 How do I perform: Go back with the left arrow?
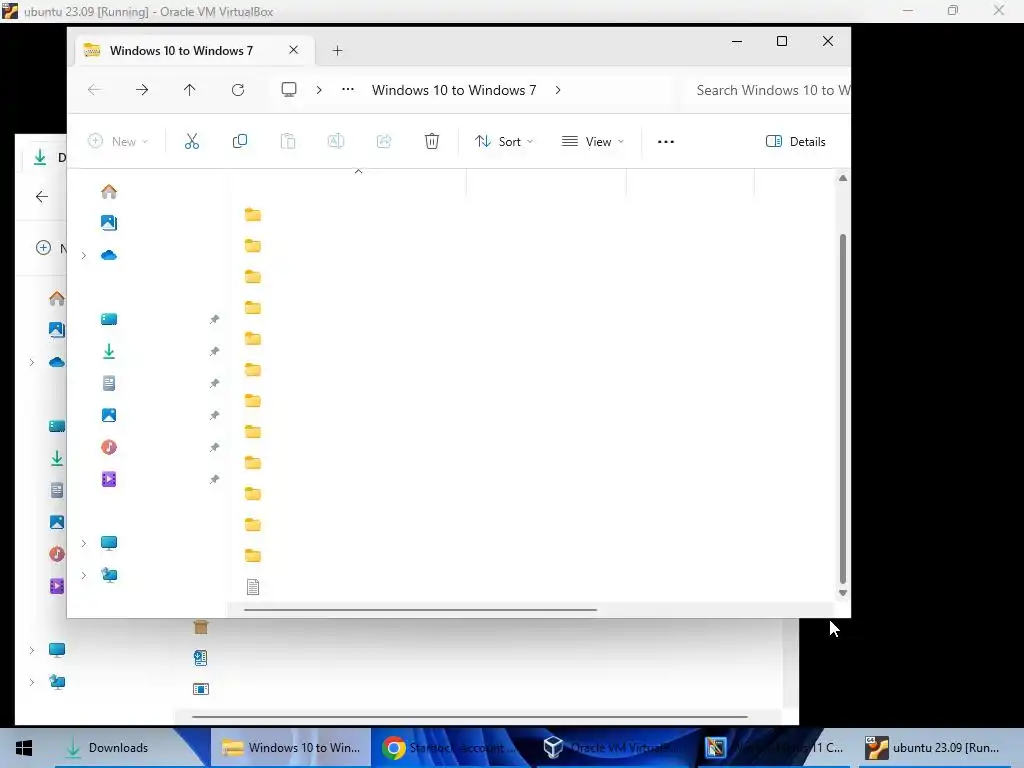[x=94, y=90]
